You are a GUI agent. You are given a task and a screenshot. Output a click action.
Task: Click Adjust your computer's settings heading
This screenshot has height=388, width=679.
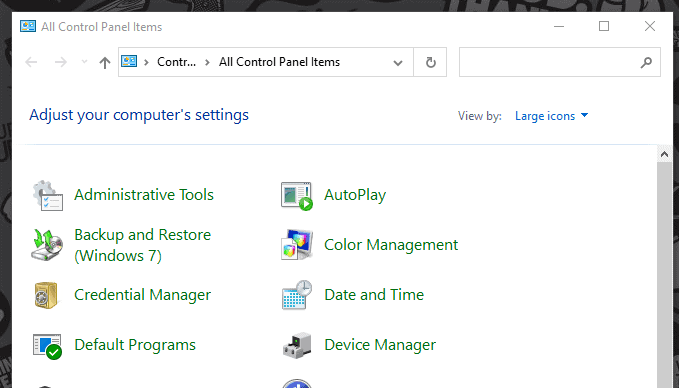pos(139,115)
